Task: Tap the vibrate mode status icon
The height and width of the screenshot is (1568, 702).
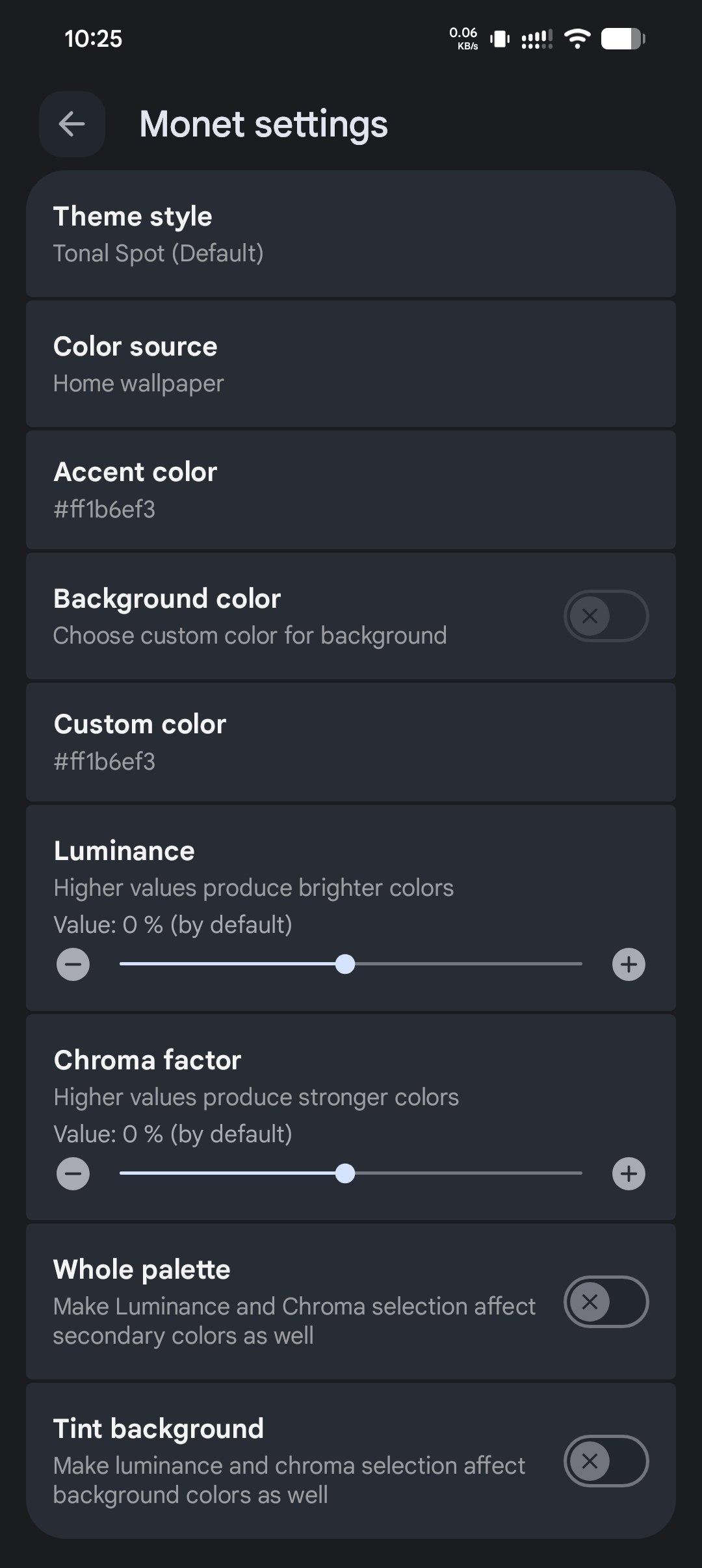Action: coord(499,39)
